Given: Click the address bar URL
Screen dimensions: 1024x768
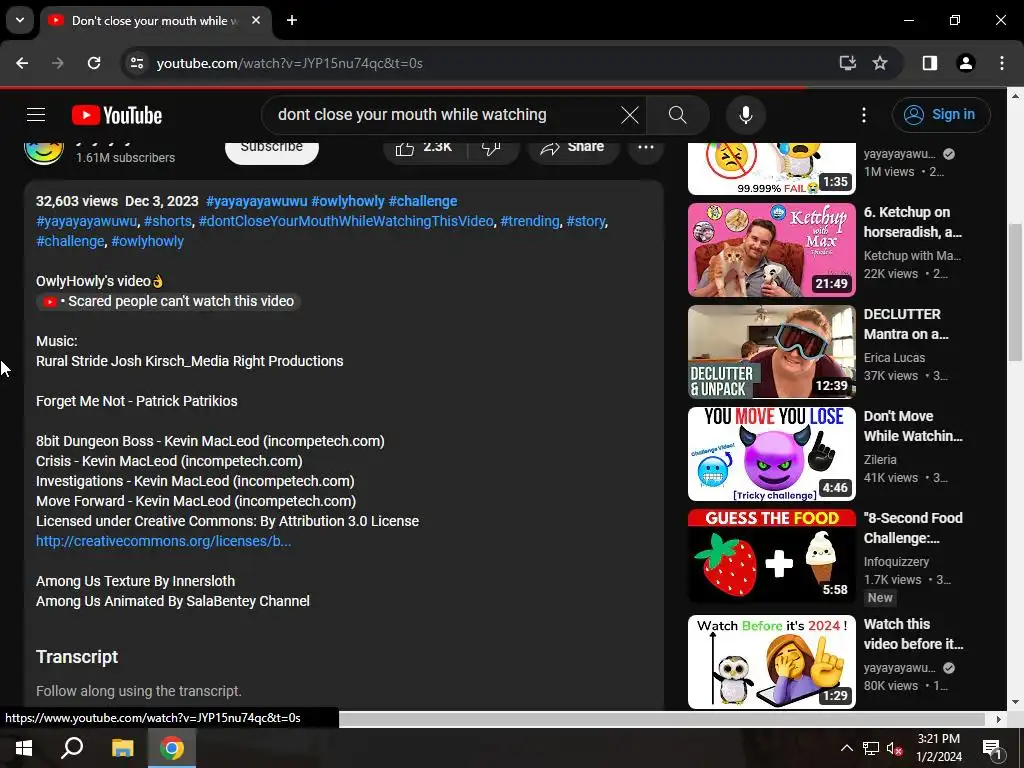Looking at the screenshot, I should (x=289, y=63).
